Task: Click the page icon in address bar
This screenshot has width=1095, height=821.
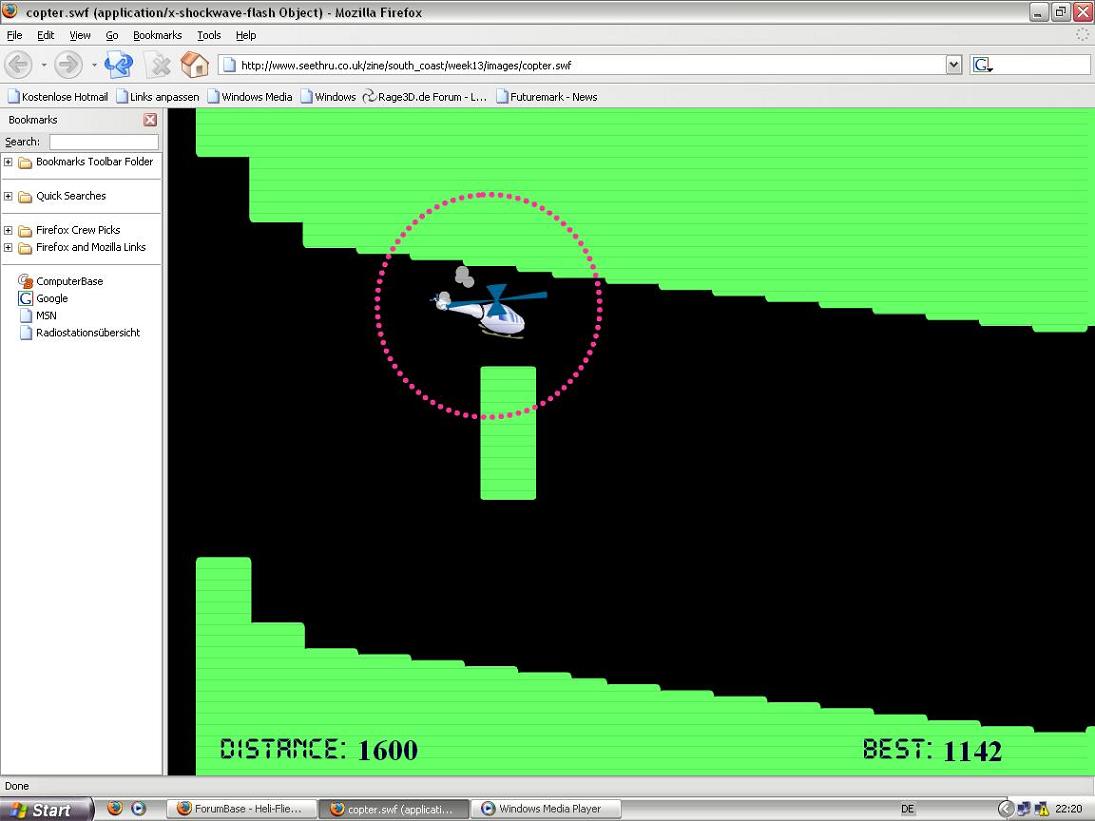Action: click(228, 65)
